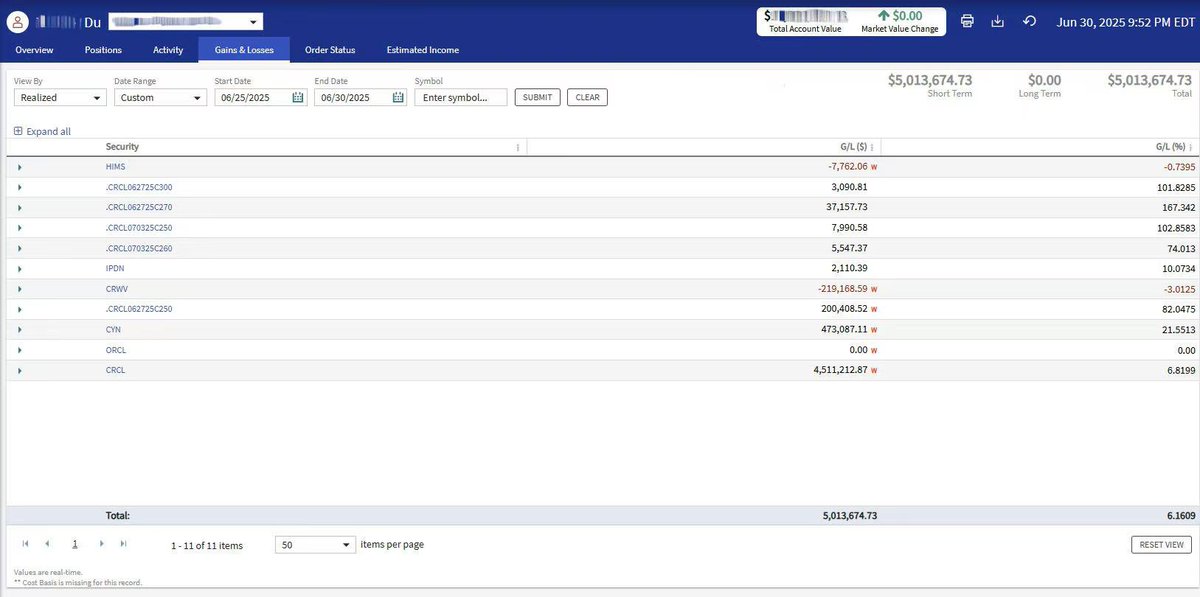
Task: Click the total percent value 6.1609
Action: pyautogui.click(x=1180, y=516)
